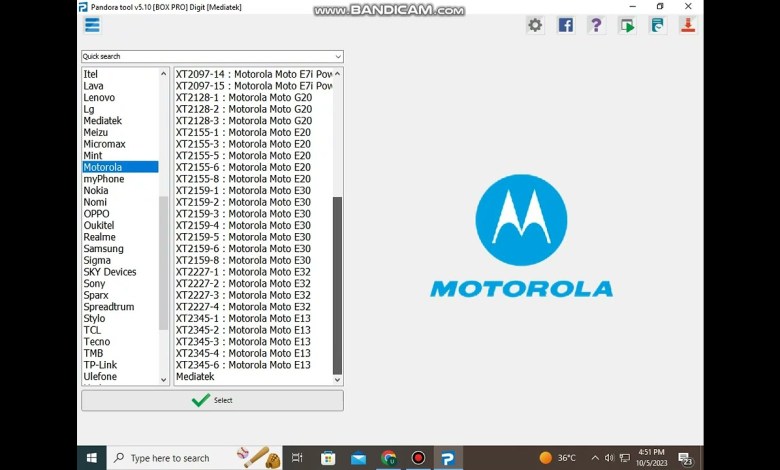Select Meizu in the brand list
Image resolution: width=780 pixels, height=470 pixels.
tap(96, 132)
